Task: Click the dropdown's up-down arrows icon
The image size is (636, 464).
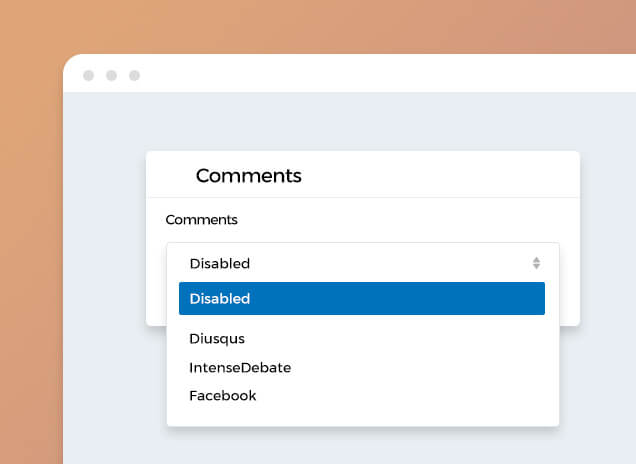Action: pyautogui.click(x=536, y=264)
